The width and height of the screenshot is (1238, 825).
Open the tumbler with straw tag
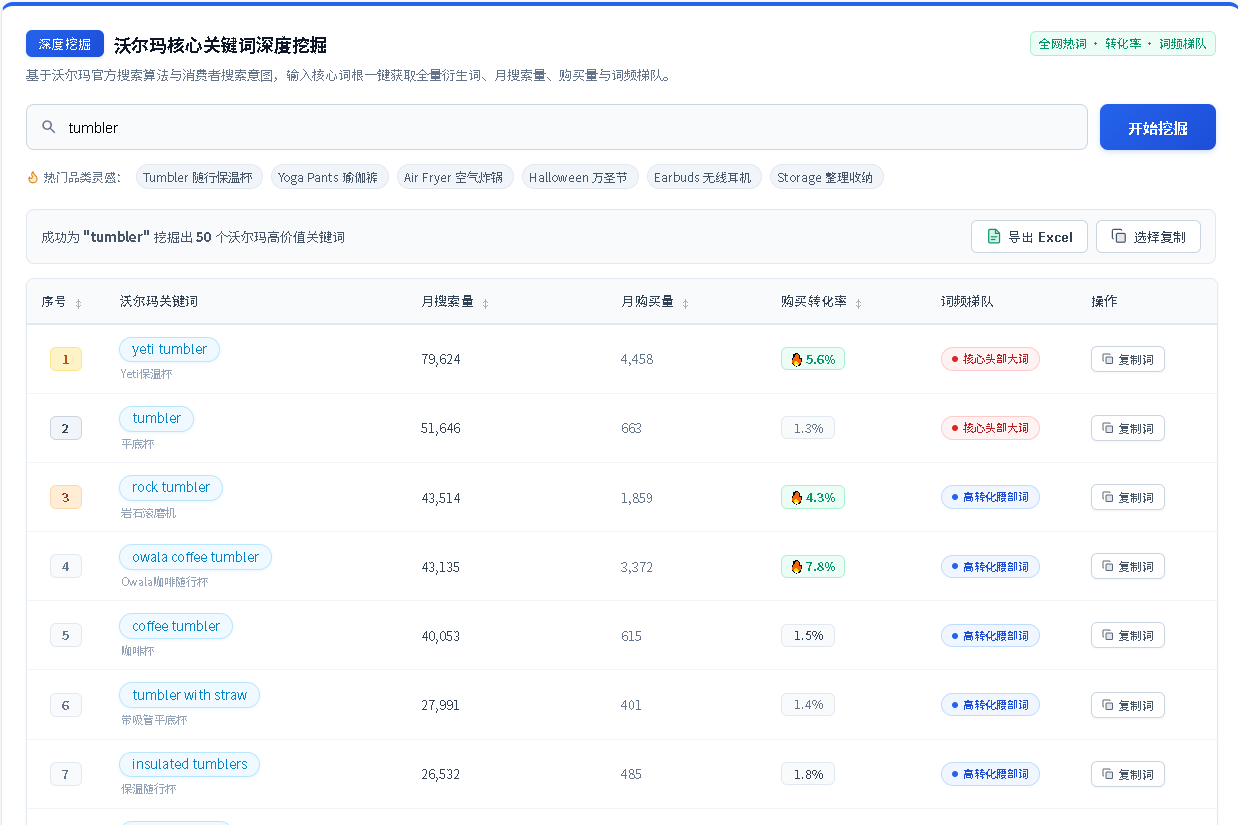coord(189,695)
